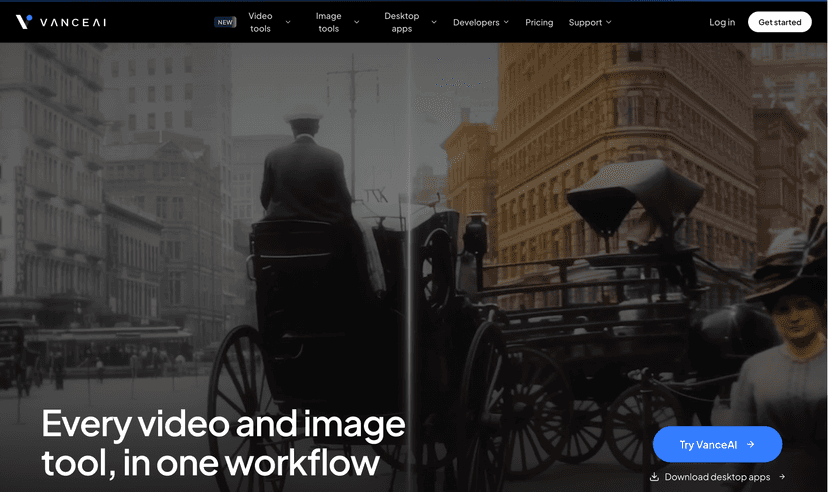
Task: Click the VanceAI logo
Action: (x=61, y=22)
